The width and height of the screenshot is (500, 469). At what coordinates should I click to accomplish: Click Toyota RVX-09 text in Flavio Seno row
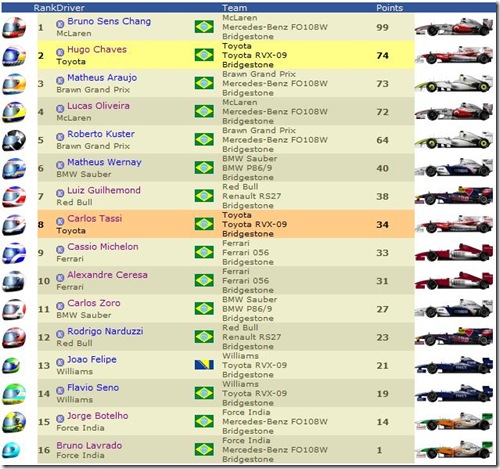[x=254, y=393]
